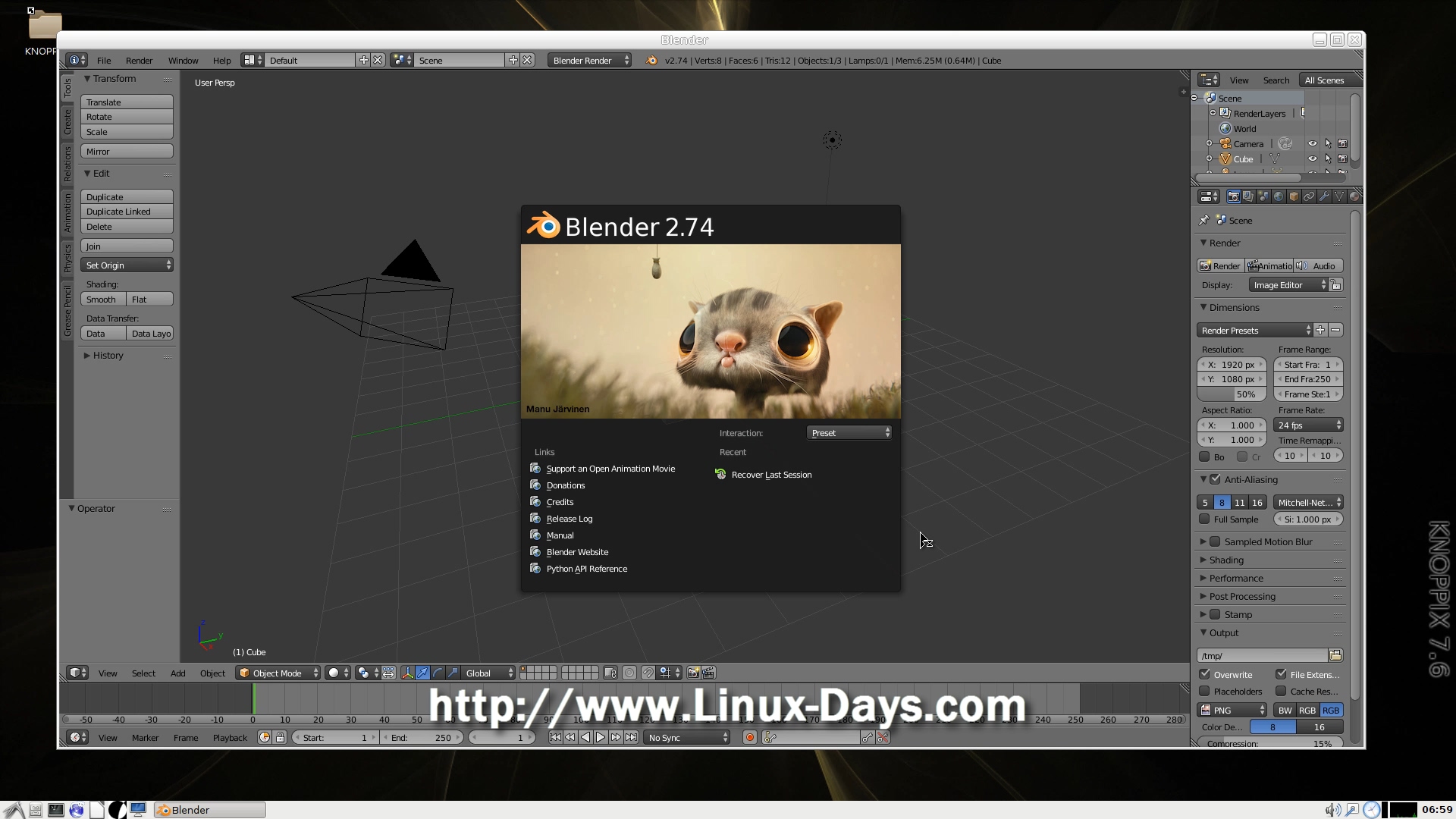Open the Render menu in top bar

point(139,60)
